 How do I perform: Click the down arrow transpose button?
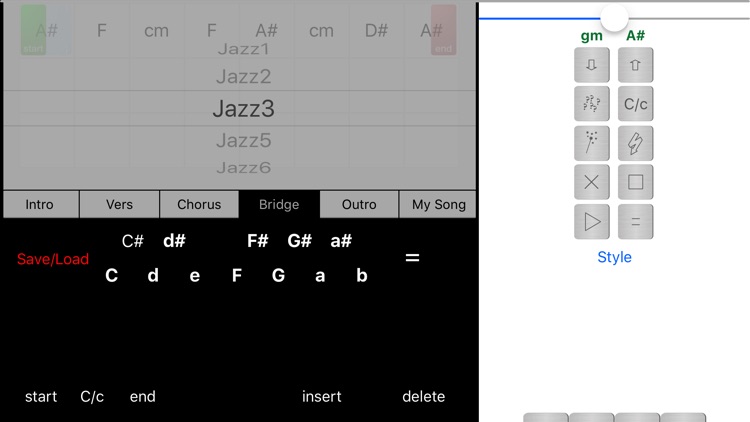click(x=591, y=65)
